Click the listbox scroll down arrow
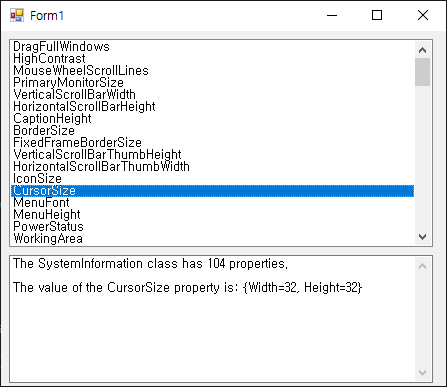This screenshot has width=447, height=387. tap(422, 237)
